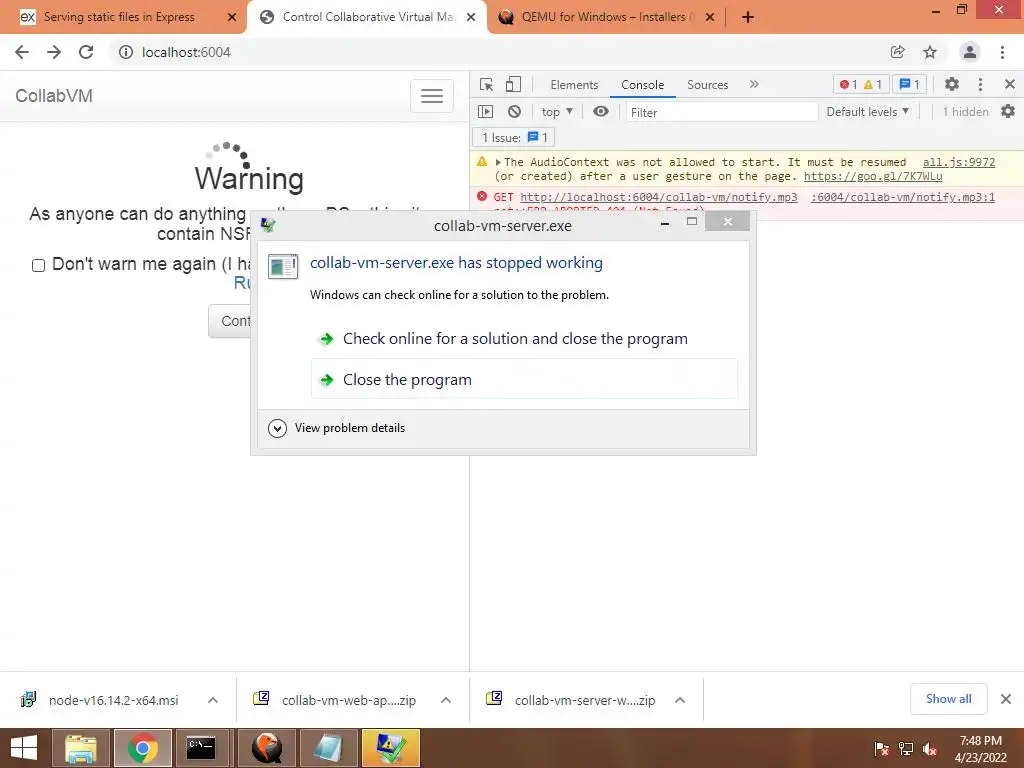The width and height of the screenshot is (1024, 768).
Task: Open the 1 Issue indicator in console
Action: pos(513,138)
